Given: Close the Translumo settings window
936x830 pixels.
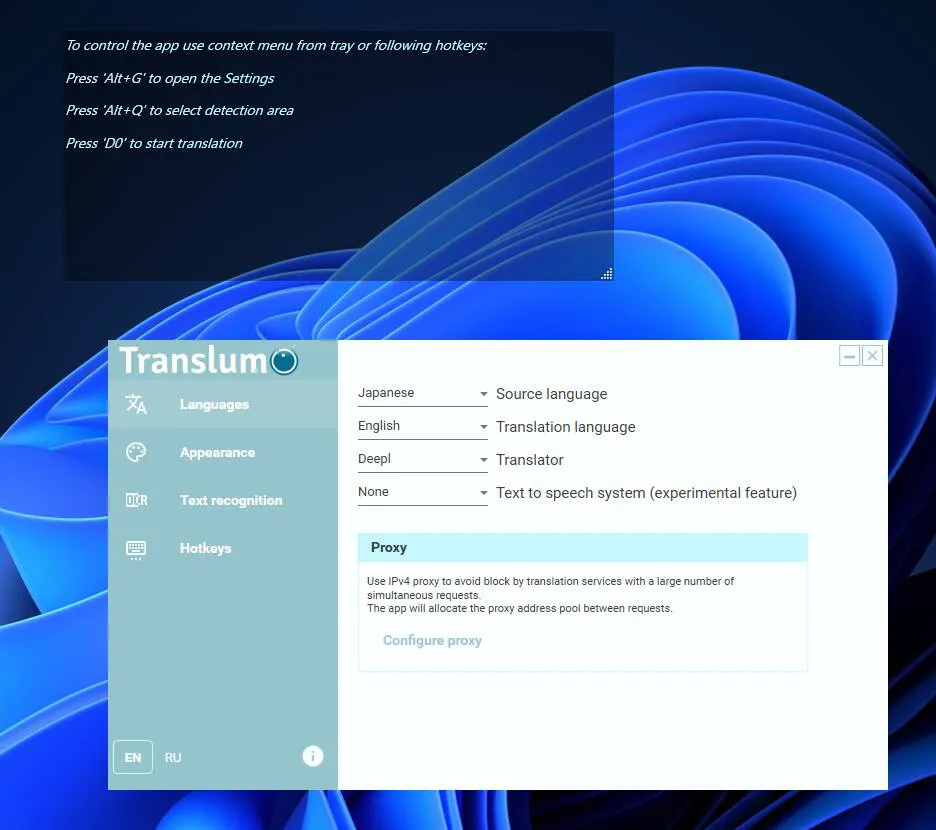Looking at the screenshot, I should tap(872, 356).
